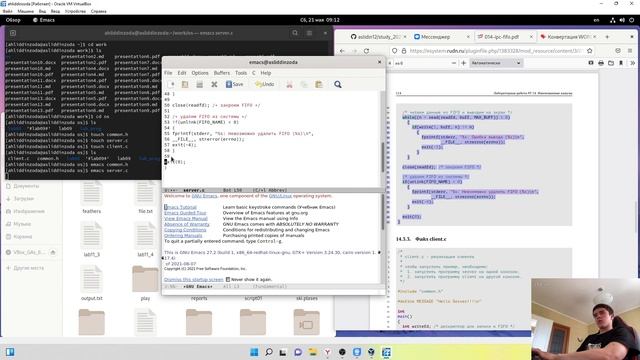Click the PDF viewer zoom in plus button
This screenshot has width=640, height=360.
pyautogui.click(x=463, y=63)
